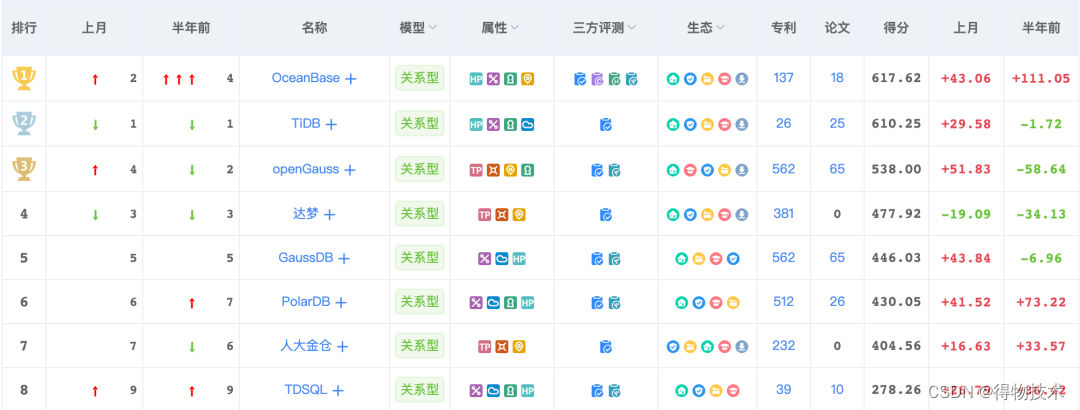Viewport: 1080px width, 410px height.
Task: Click the red graduation cap icon for 达梦
Action: 724,214
